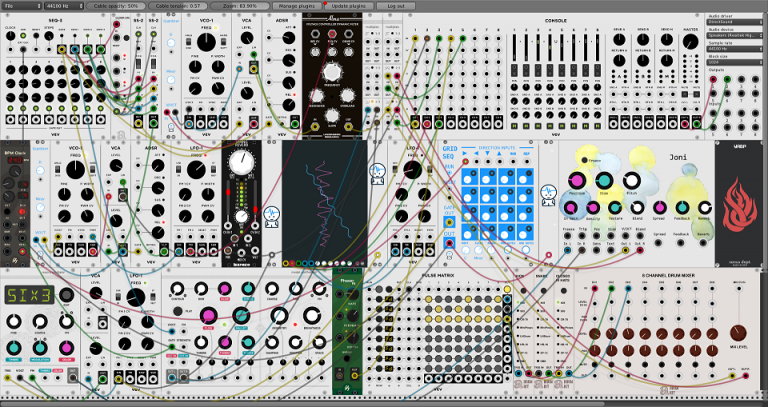Toggle the green RUN button on SEQ-3
Viewport: 768px width, 407px height.
[x=23, y=36]
